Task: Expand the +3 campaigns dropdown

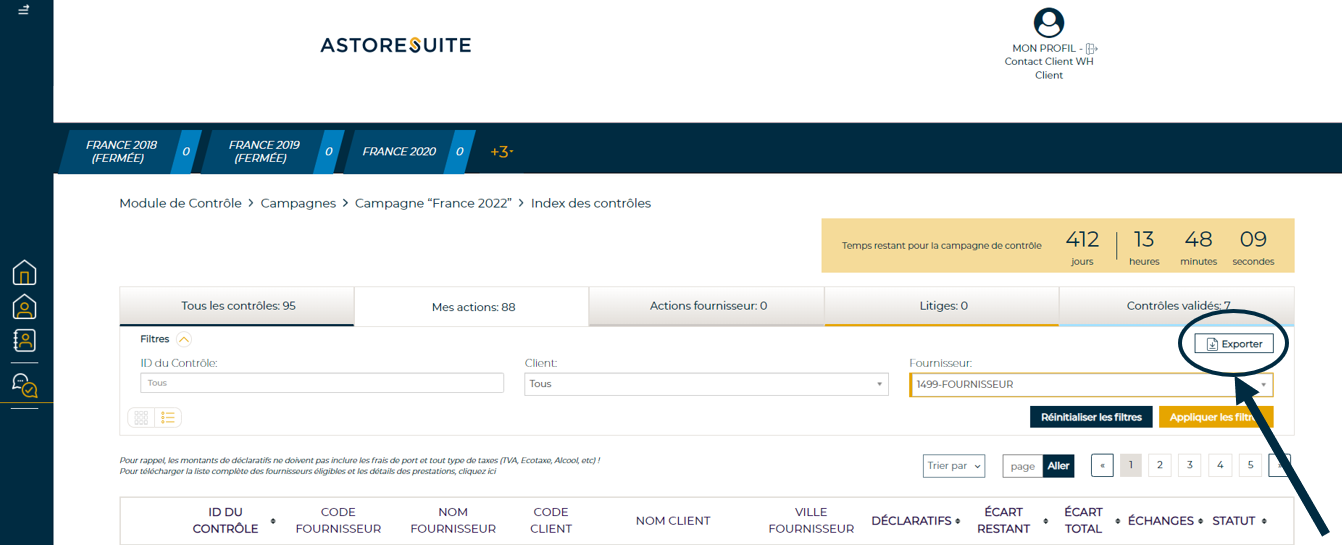Action: pyautogui.click(x=501, y=152)
